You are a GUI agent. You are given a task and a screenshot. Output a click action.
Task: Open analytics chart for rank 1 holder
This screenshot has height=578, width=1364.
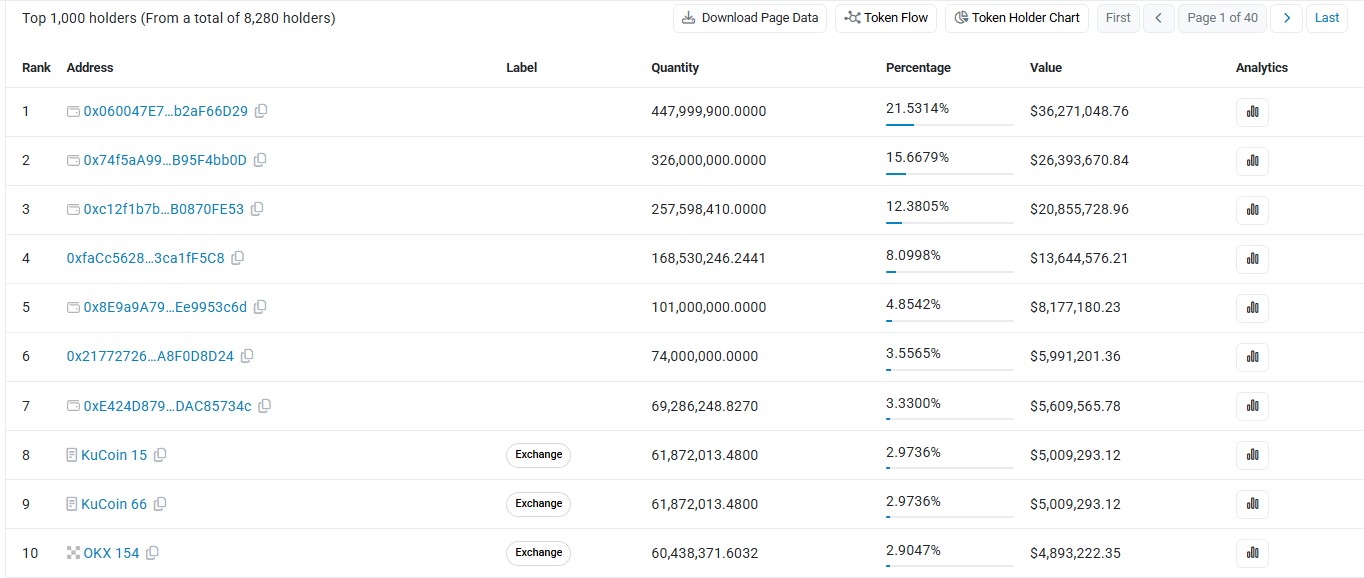(1252, 112)
